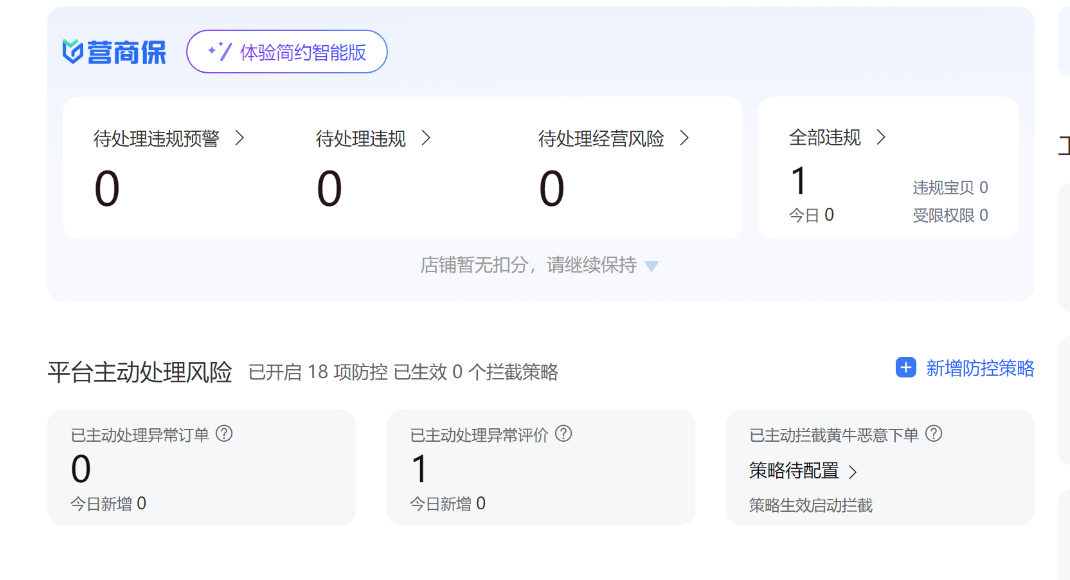Click help icon beside 已主动处理异常订单

pos(224,434)
